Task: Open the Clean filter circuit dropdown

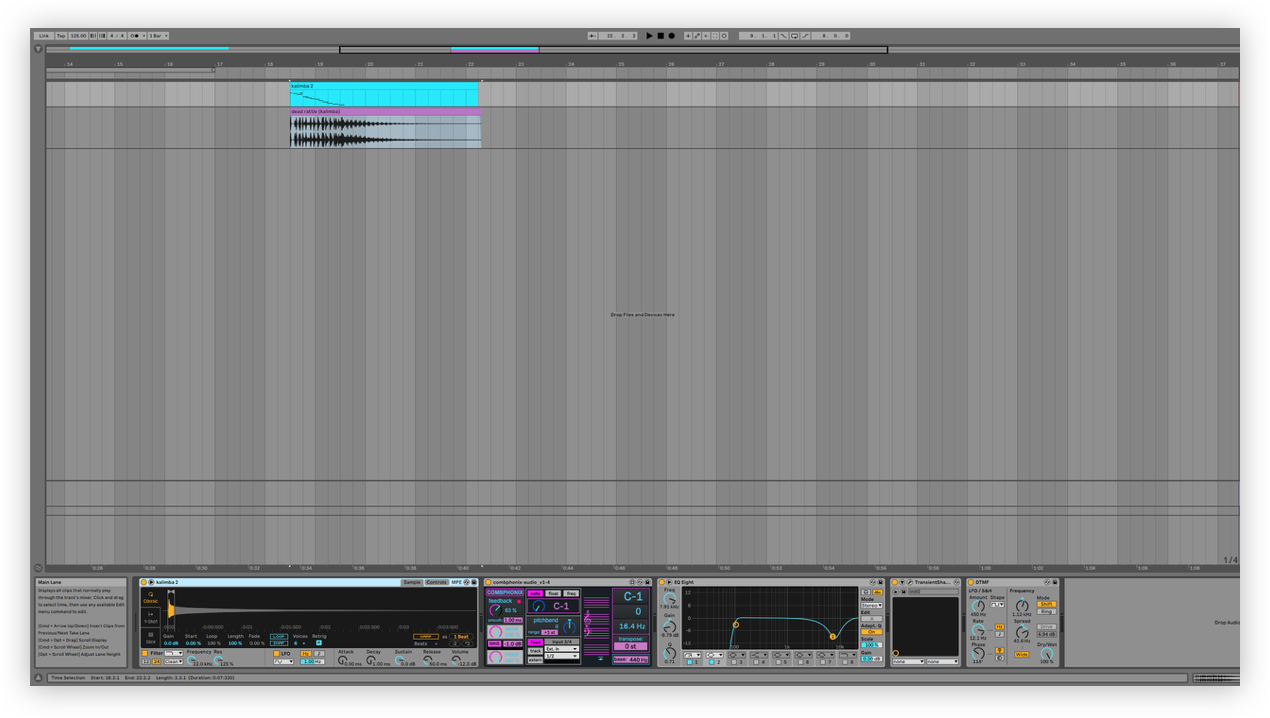Action: coord(173,662)
